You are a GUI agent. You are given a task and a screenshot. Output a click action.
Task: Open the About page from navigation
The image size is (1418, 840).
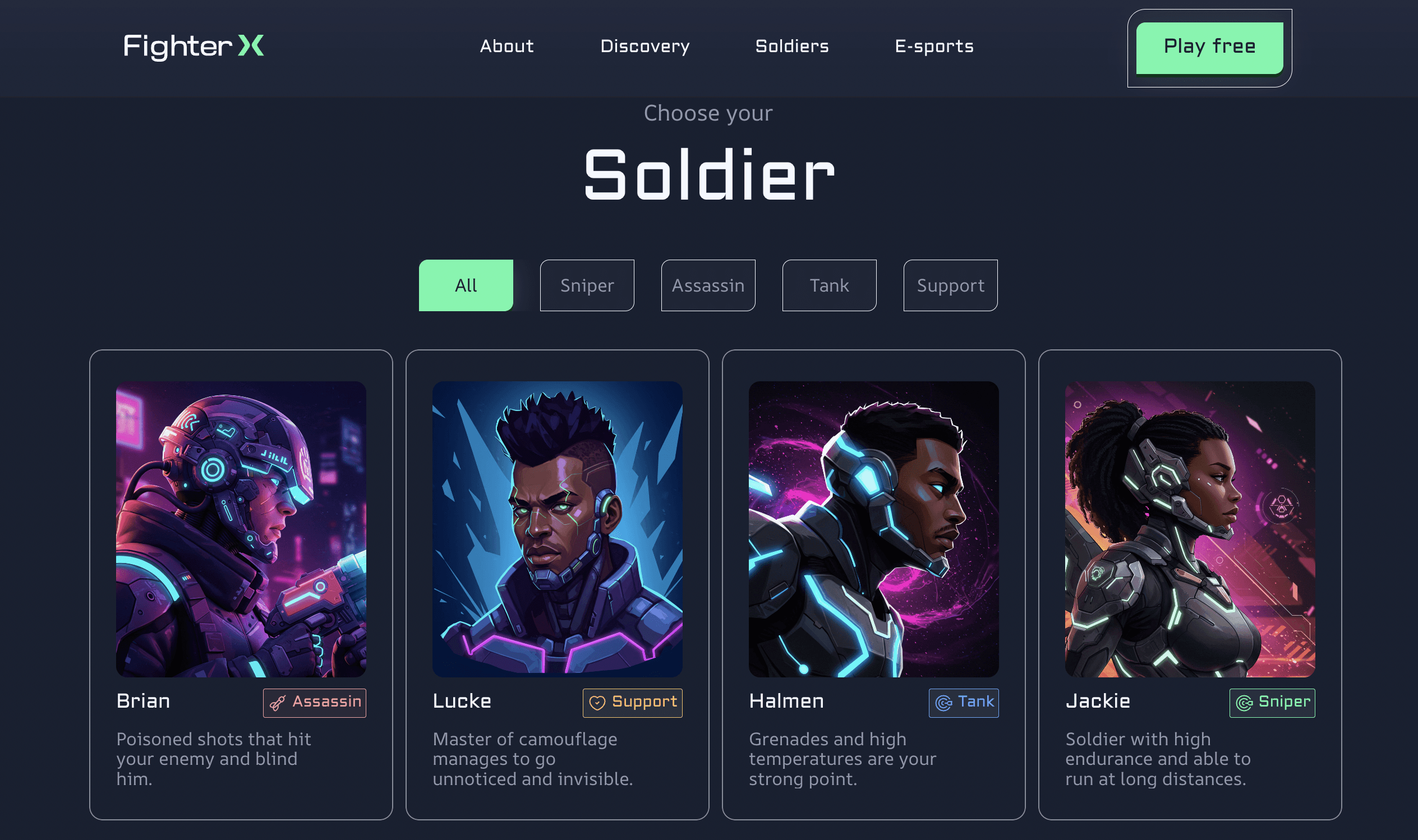coord(507,47)
